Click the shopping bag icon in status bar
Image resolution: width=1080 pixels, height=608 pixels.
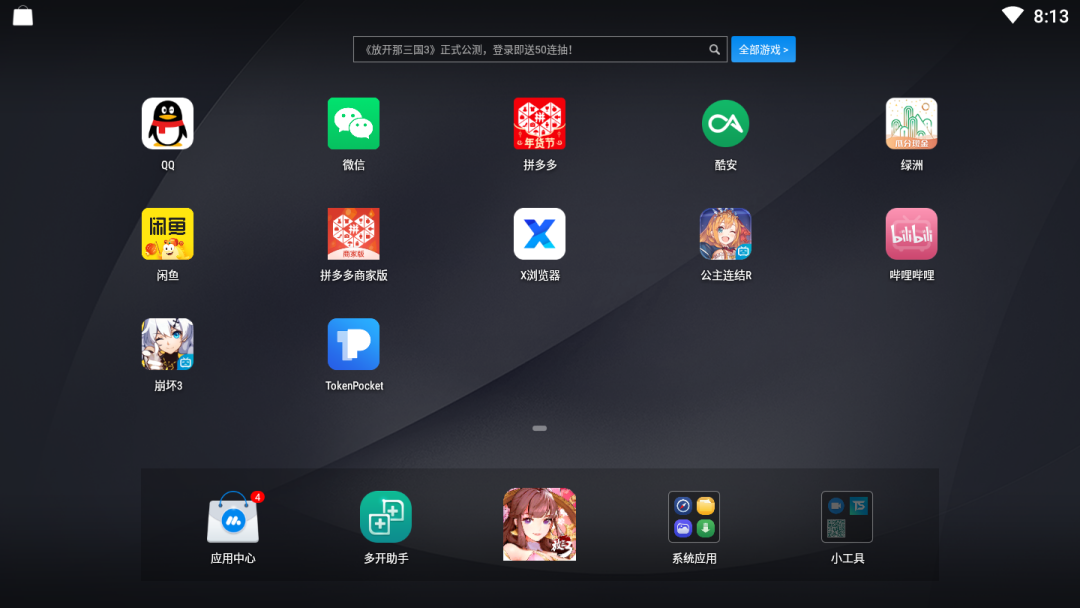23,16
